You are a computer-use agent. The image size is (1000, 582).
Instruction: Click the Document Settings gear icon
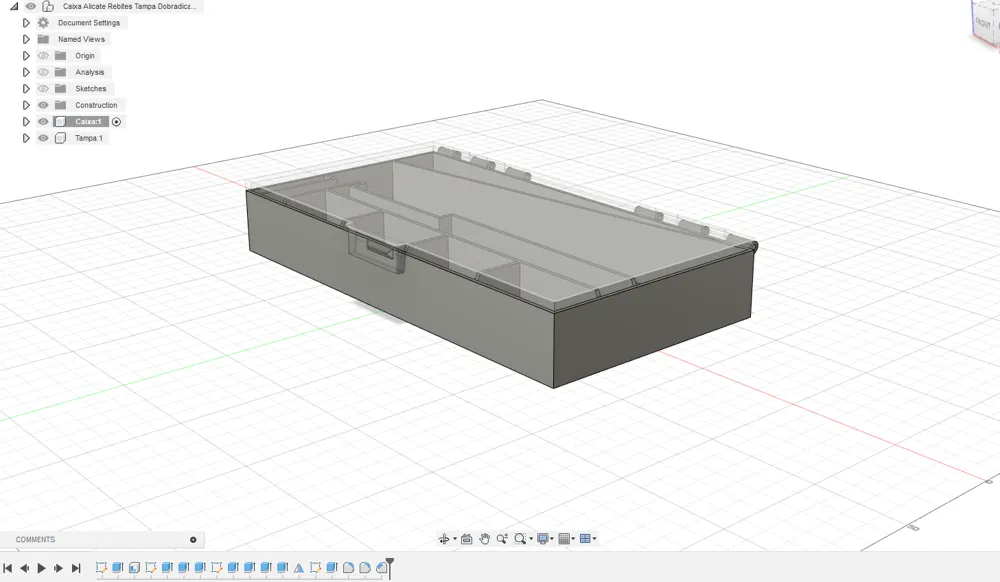[x=43, y=22]
